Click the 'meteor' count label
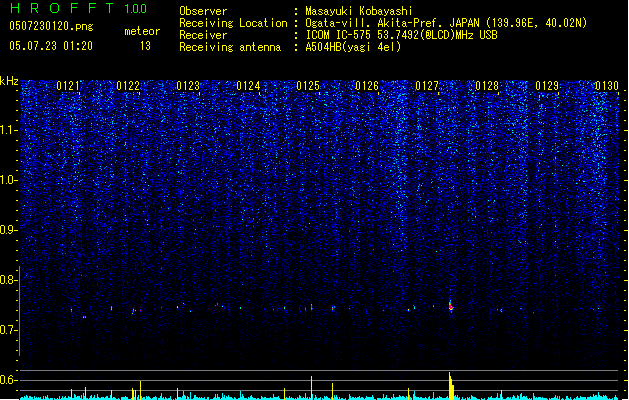The height and width of the screenshot is (400, 629). (142, 31)
